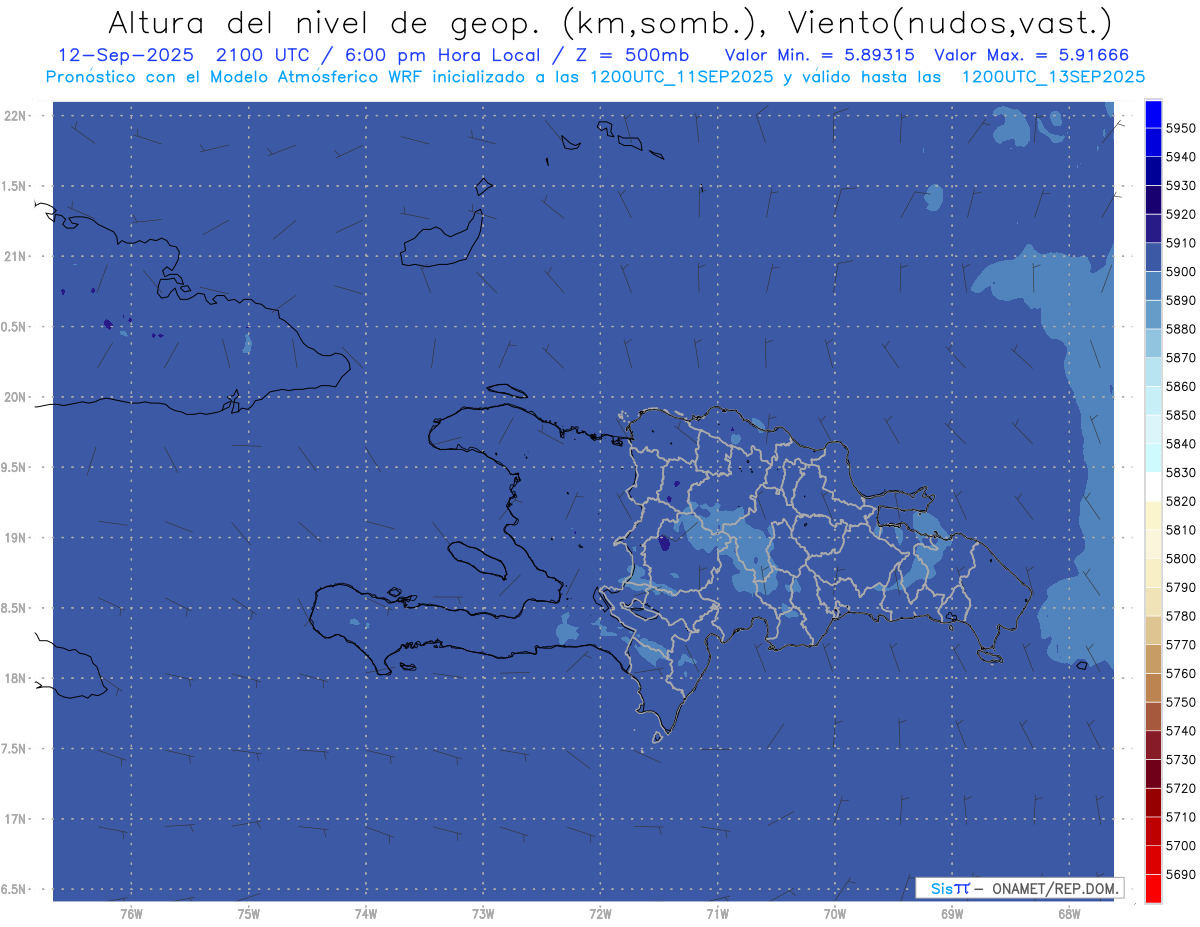Image resolution: width=1200 pixels, height=927 pixels.
Task: Click the '5820' color bar label
Action: pyautogui.click(x=1180, y=501)
